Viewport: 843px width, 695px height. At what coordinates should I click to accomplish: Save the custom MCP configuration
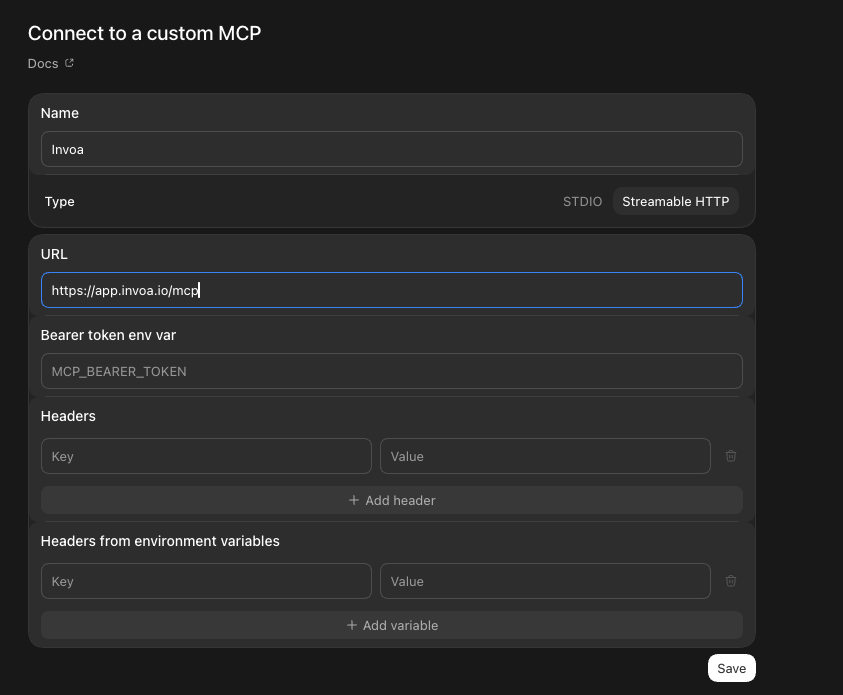coord(731,668)
